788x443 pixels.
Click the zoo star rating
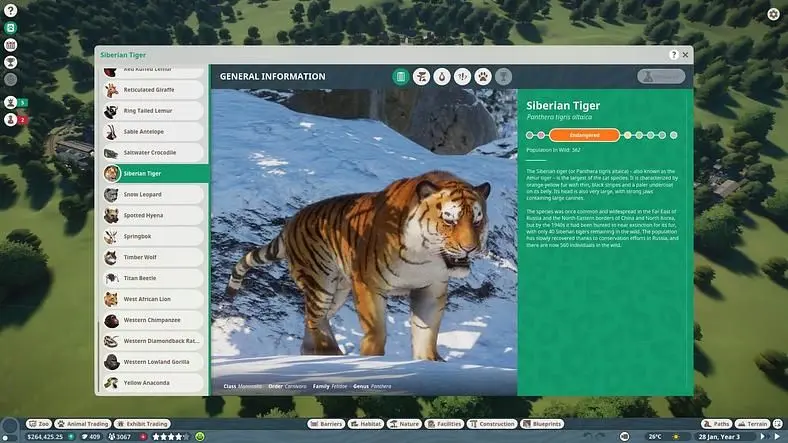tap(171, 437)
